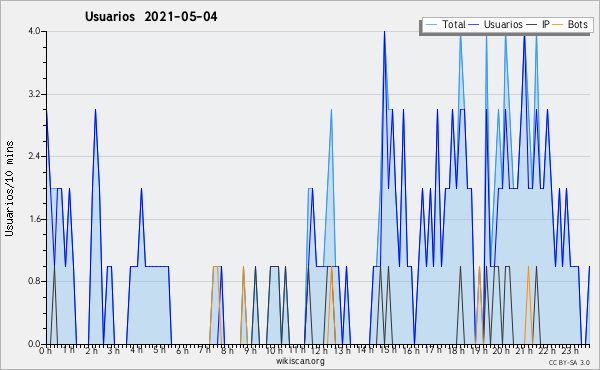
Task: Select the 'Usuarios' legend label
Action: point(503,24)
